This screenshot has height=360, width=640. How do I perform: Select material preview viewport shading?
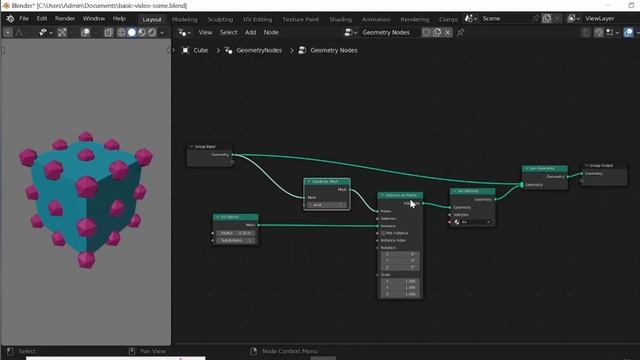coord(142,32)
